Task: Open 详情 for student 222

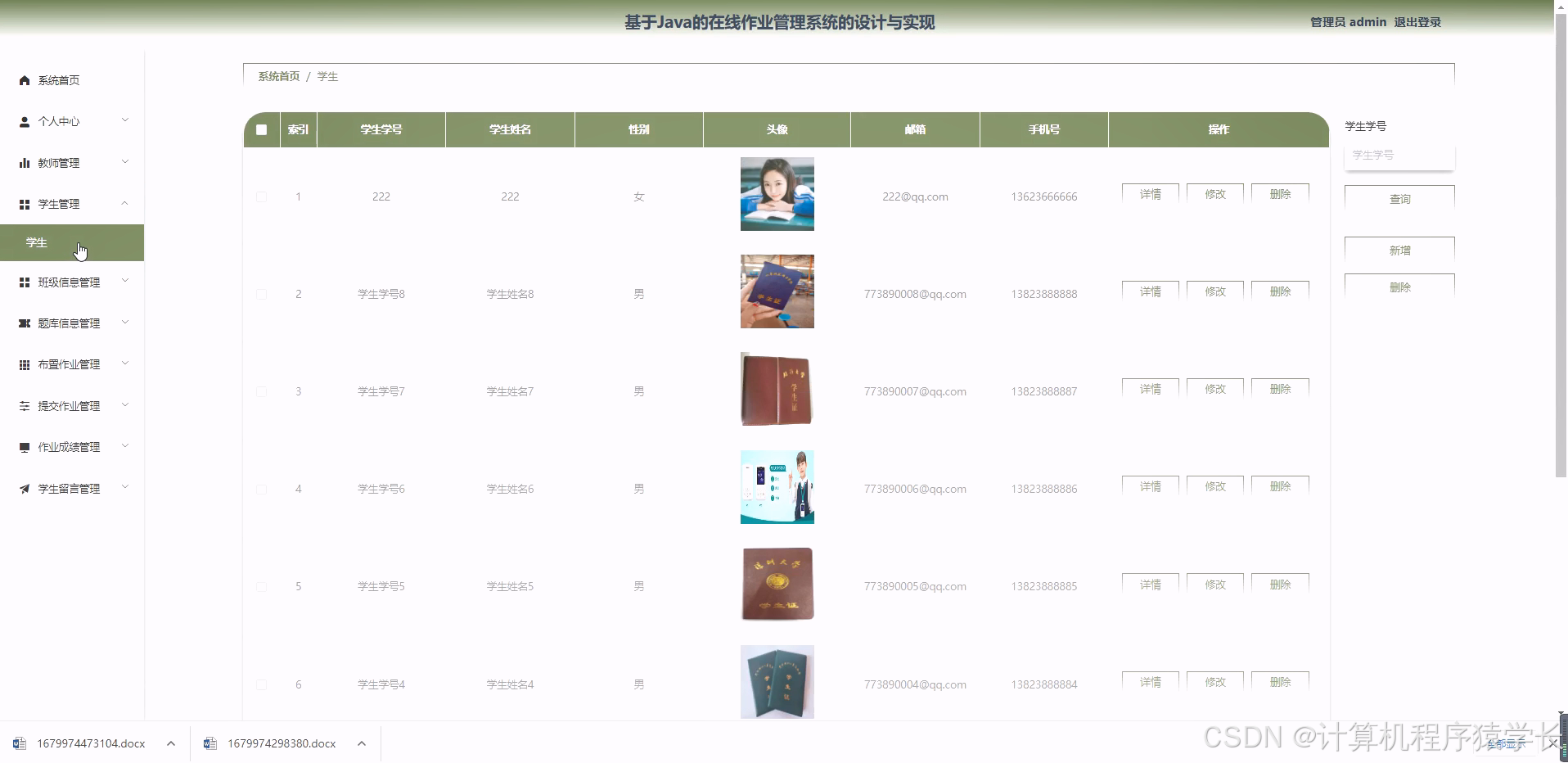Action: (x=1151, y=193)
